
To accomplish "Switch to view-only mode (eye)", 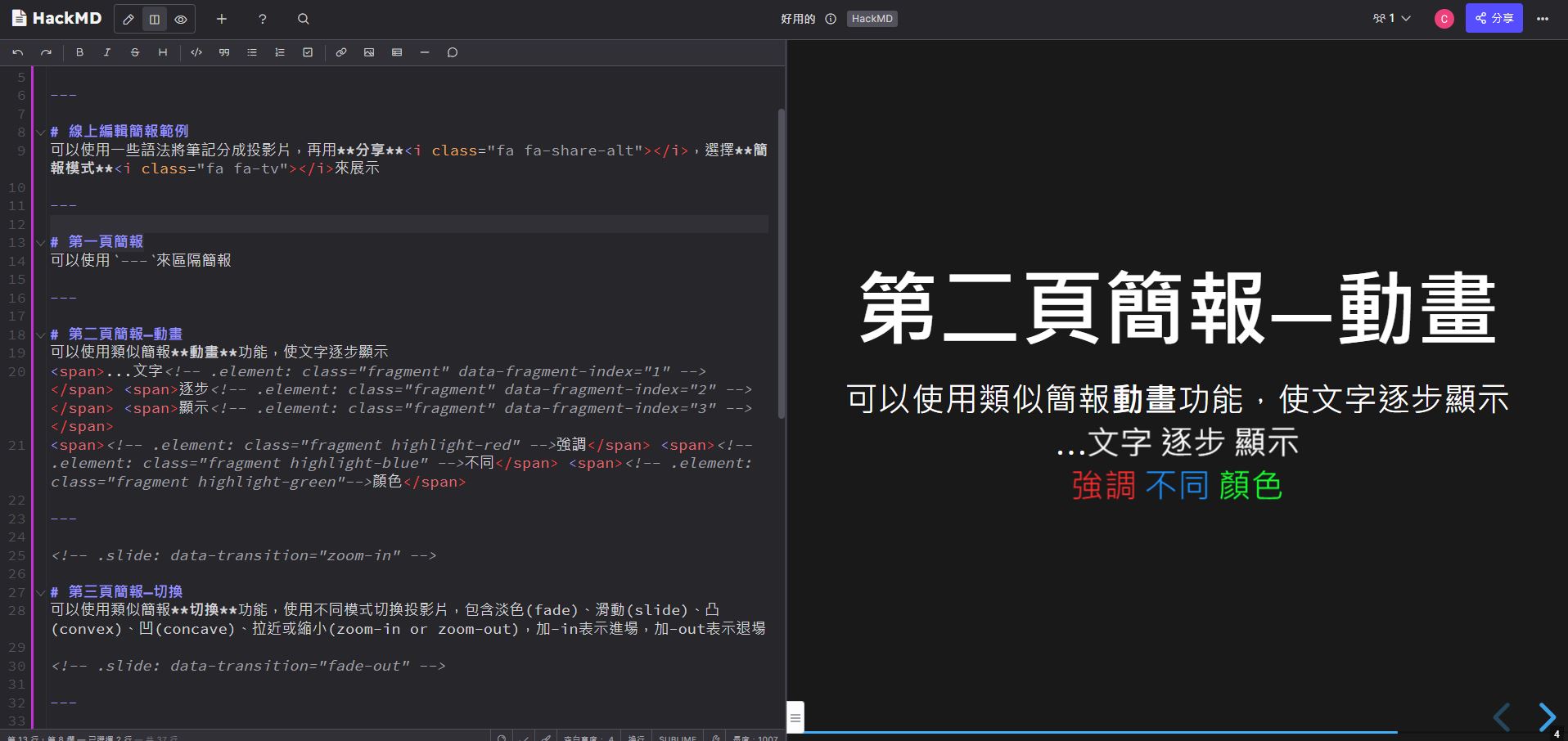I will 181,19.
